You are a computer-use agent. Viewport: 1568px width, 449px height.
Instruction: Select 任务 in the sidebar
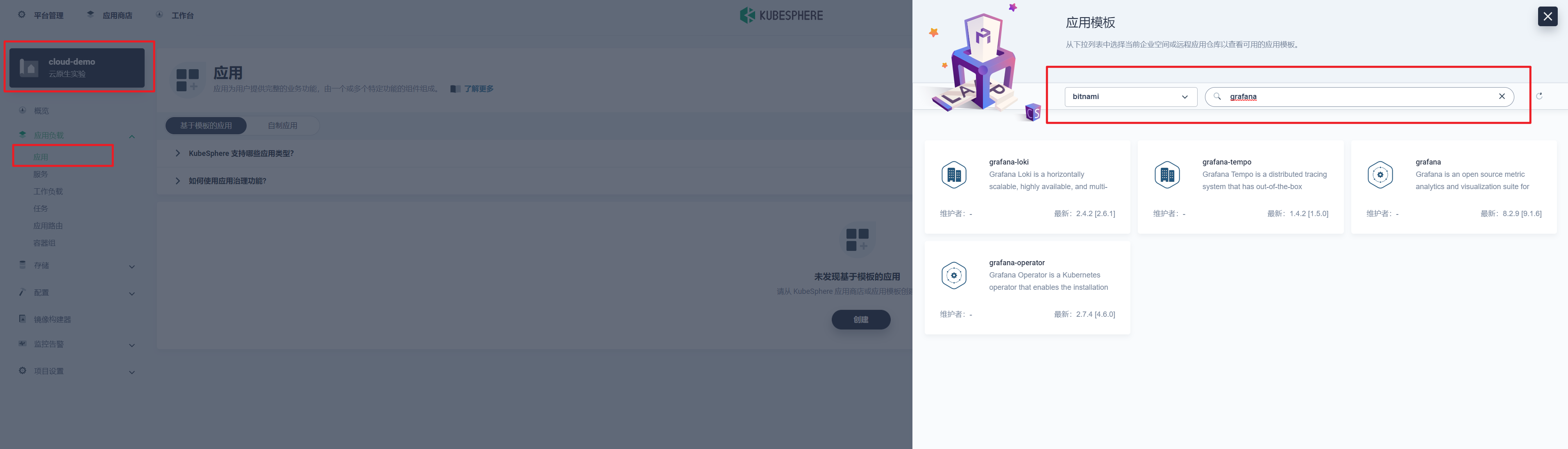41,208
